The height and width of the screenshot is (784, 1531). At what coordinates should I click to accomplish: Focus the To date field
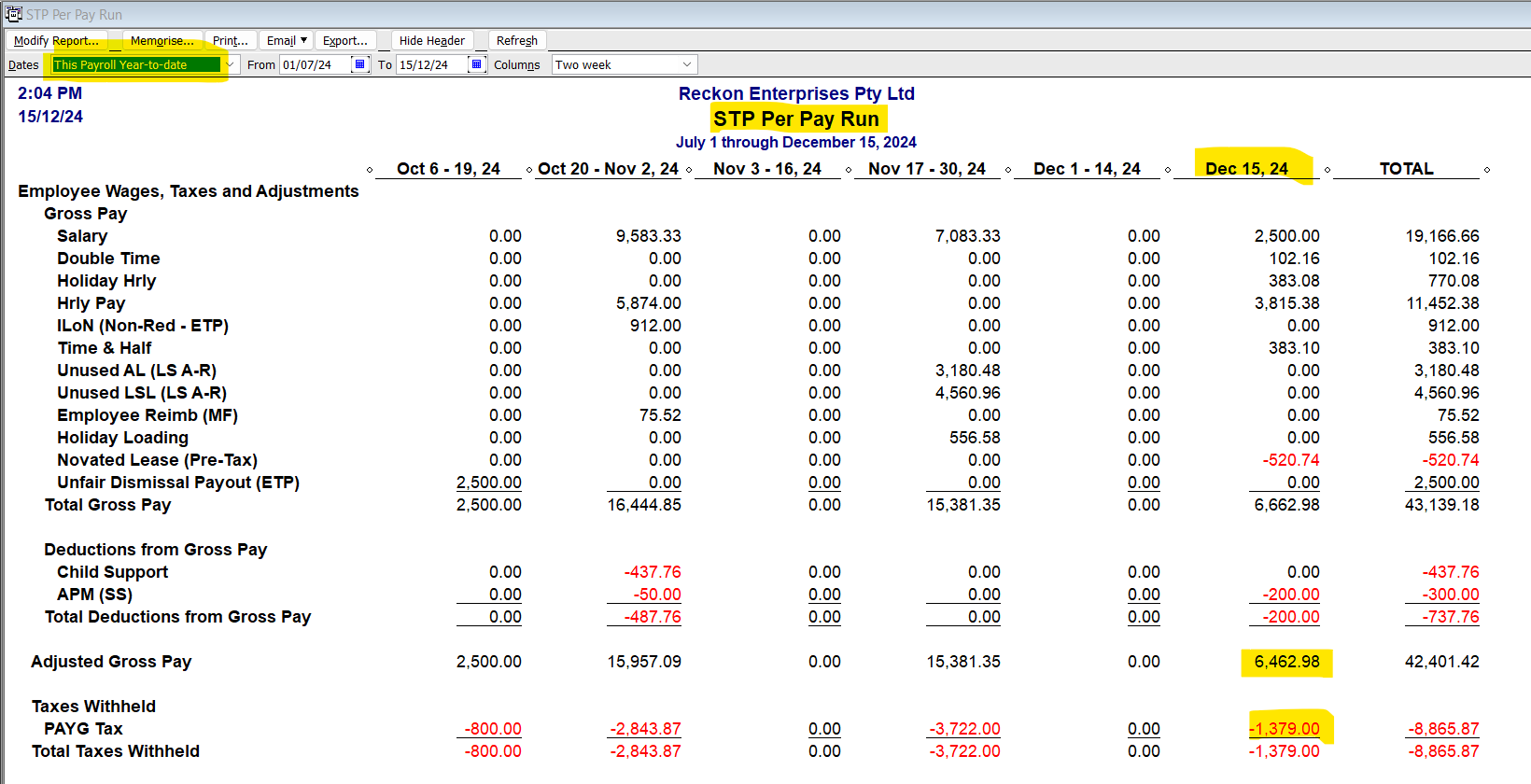pos(432,64)
